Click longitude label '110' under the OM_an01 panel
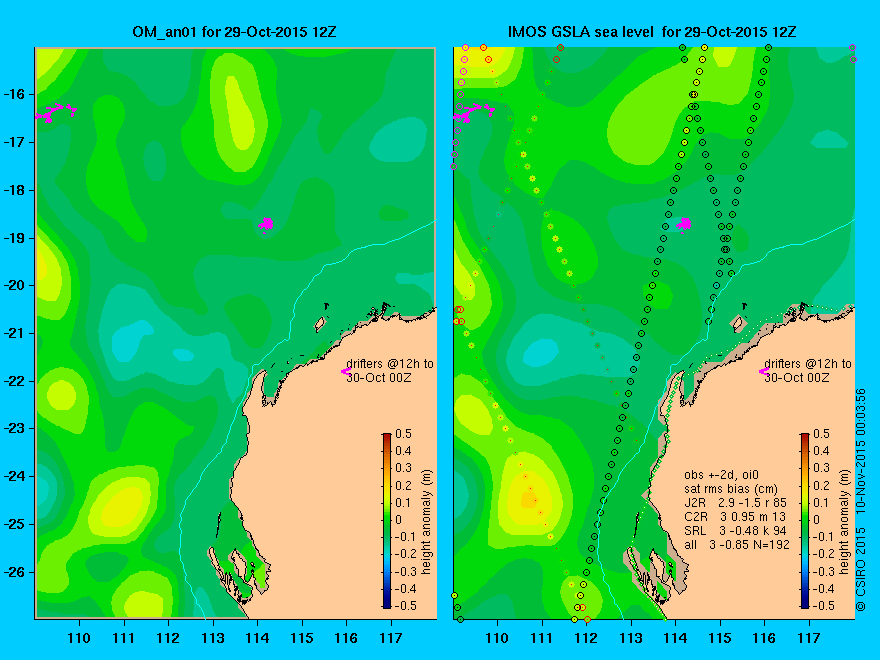Viewport: 880px width, 660px height. click(79, 638)
